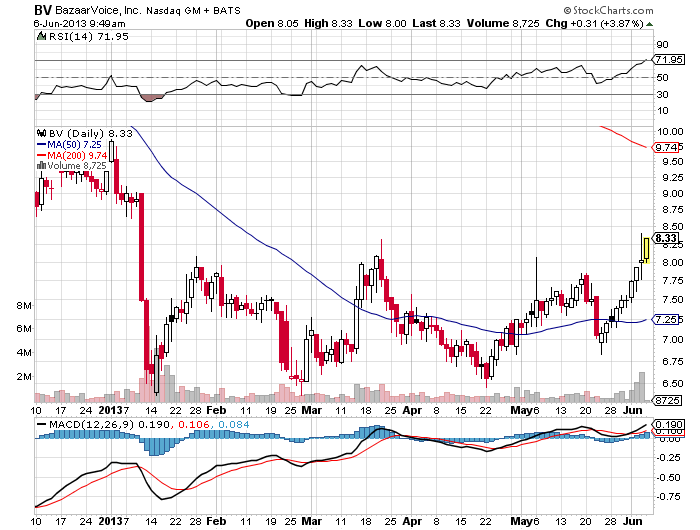The height and width of the screenshot is (530, 700).
Task: Click the 8.33 last price tag
Action: tap(667, 238)
